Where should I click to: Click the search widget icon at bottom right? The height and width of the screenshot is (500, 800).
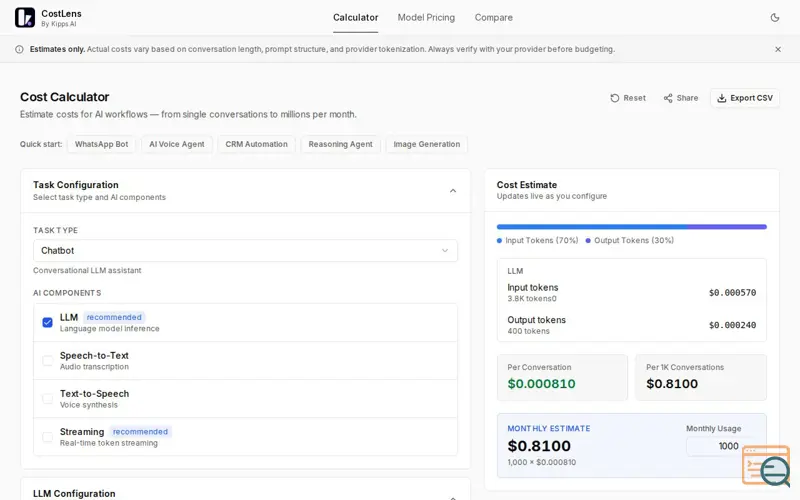(767, 465)
